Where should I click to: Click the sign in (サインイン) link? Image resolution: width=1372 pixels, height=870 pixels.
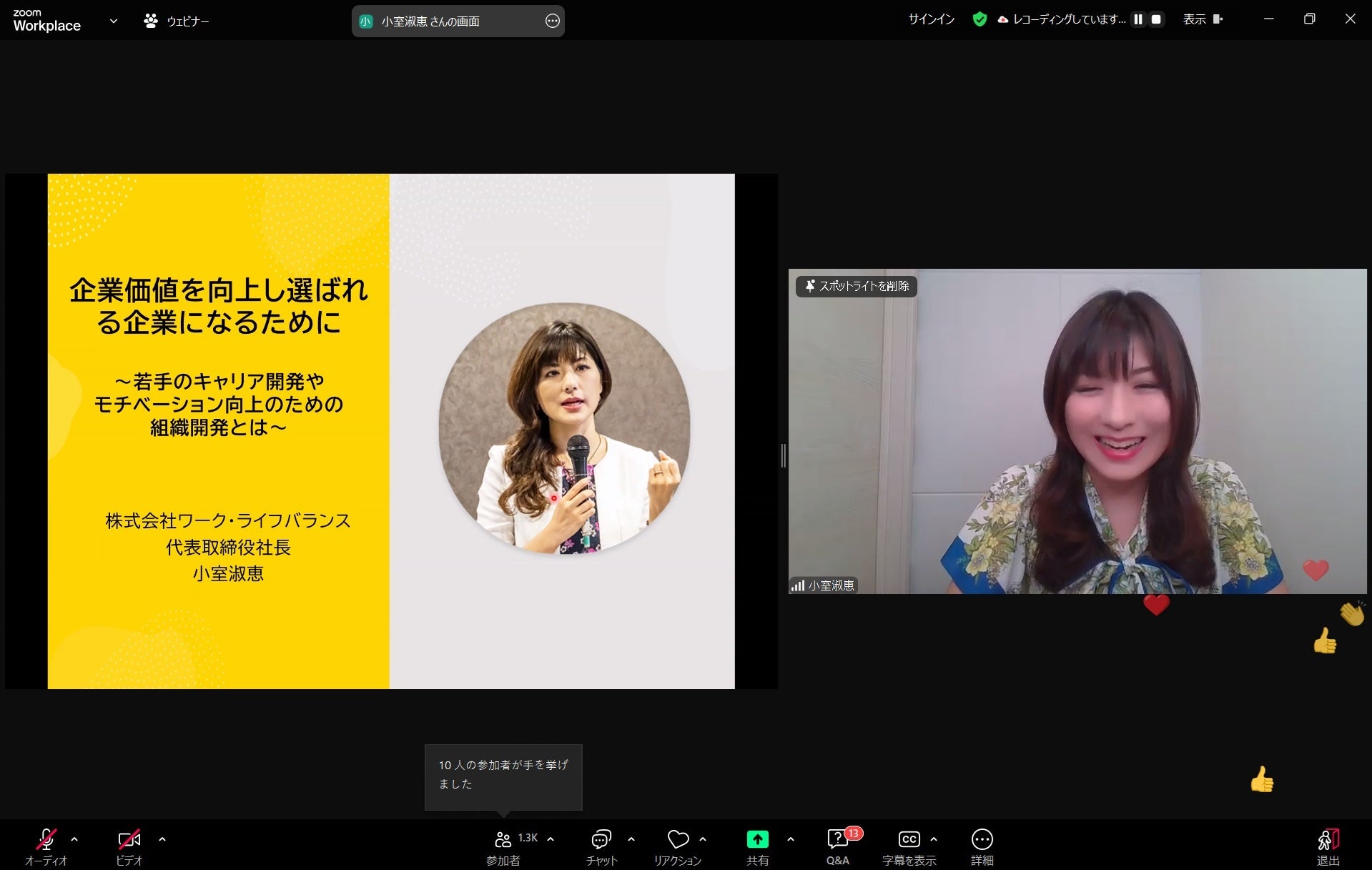click(x=932, y=19)
